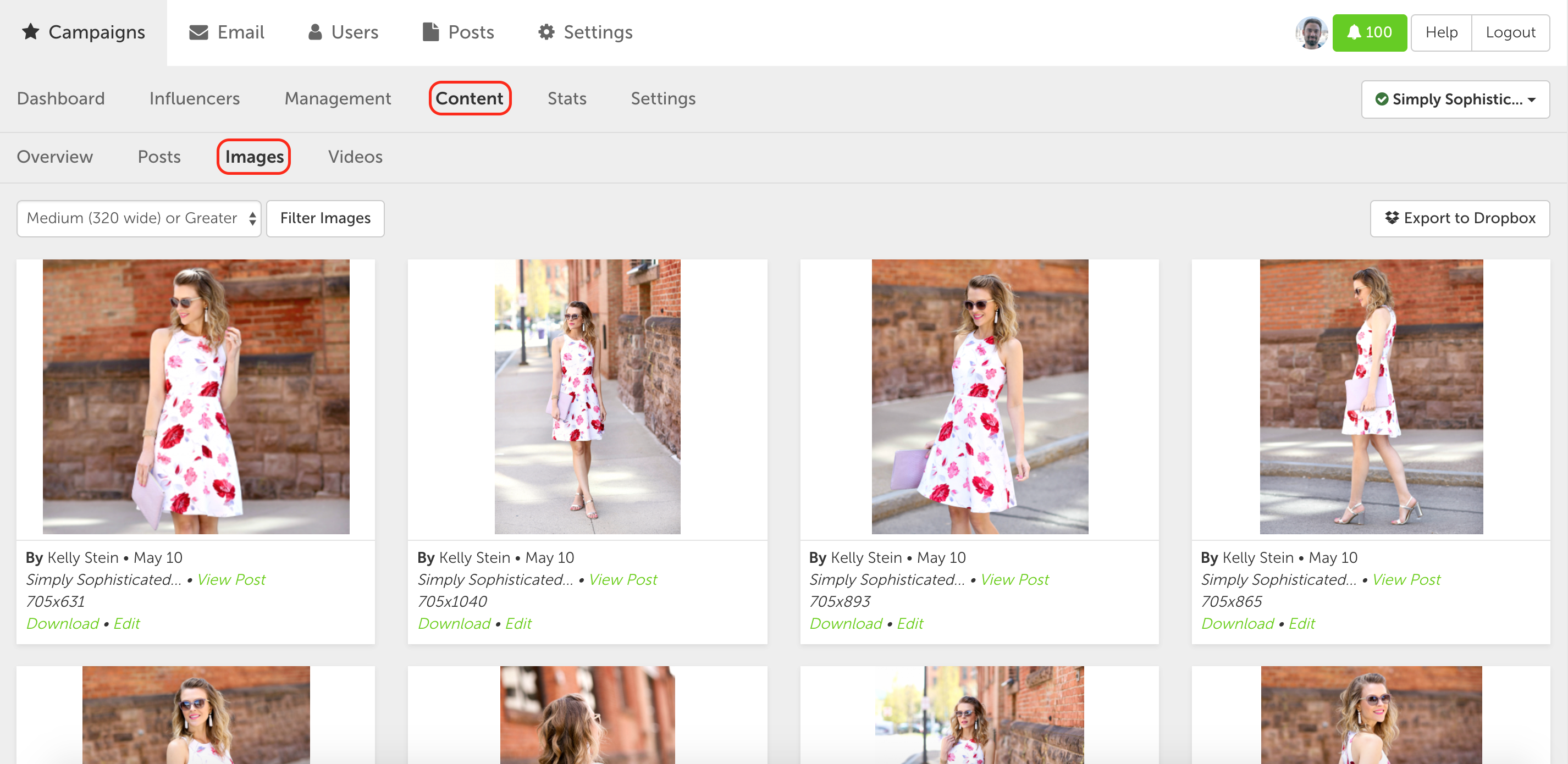
Task: Click View Post for the 705x631 image
Action: (231, 579)
